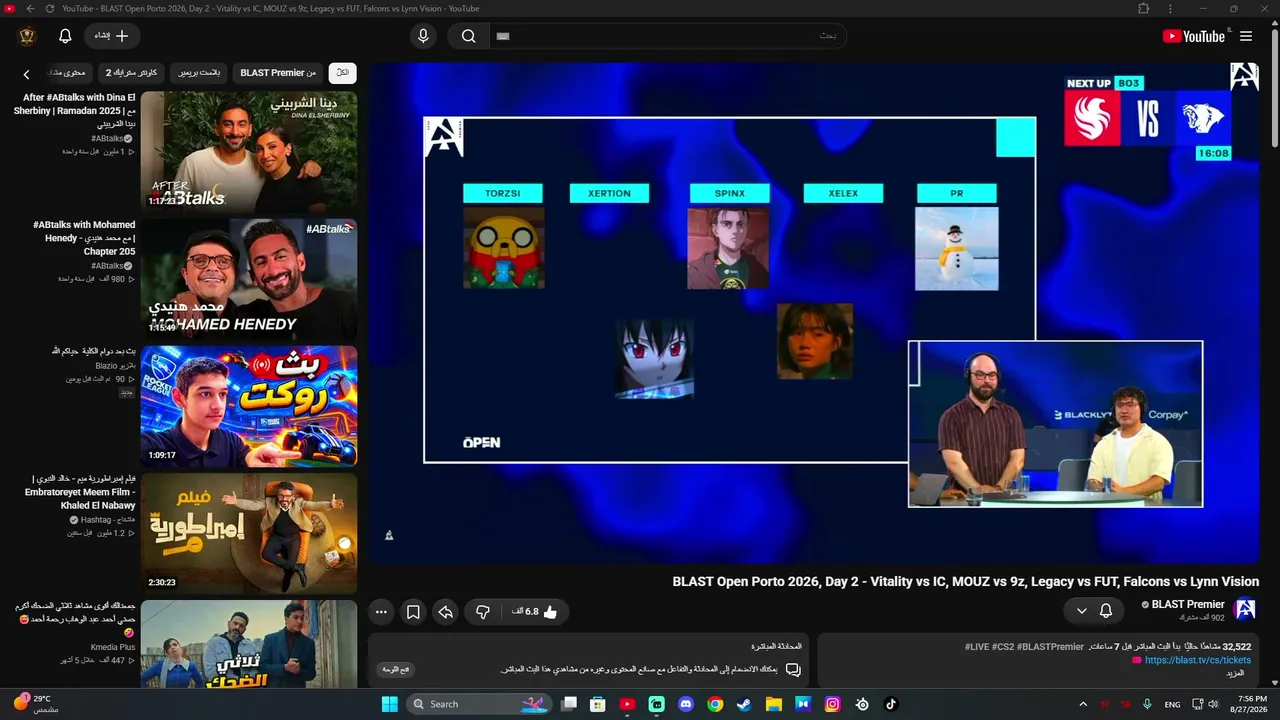Click the ENG language indicator

click(x=1172, y=704)
